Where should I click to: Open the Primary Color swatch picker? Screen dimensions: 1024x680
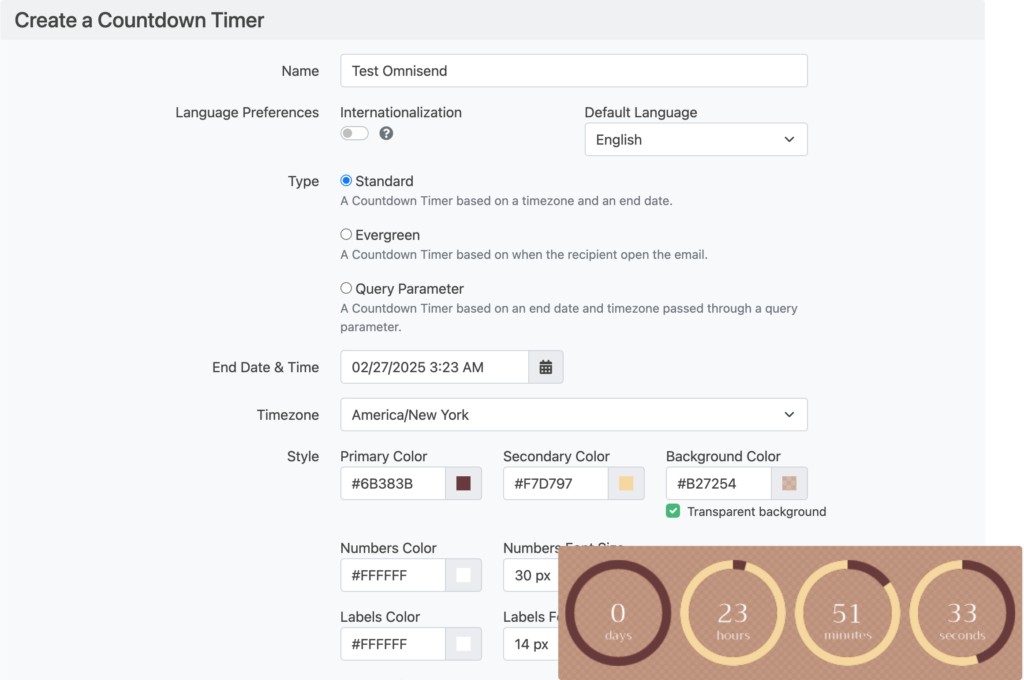click(463, 483)
